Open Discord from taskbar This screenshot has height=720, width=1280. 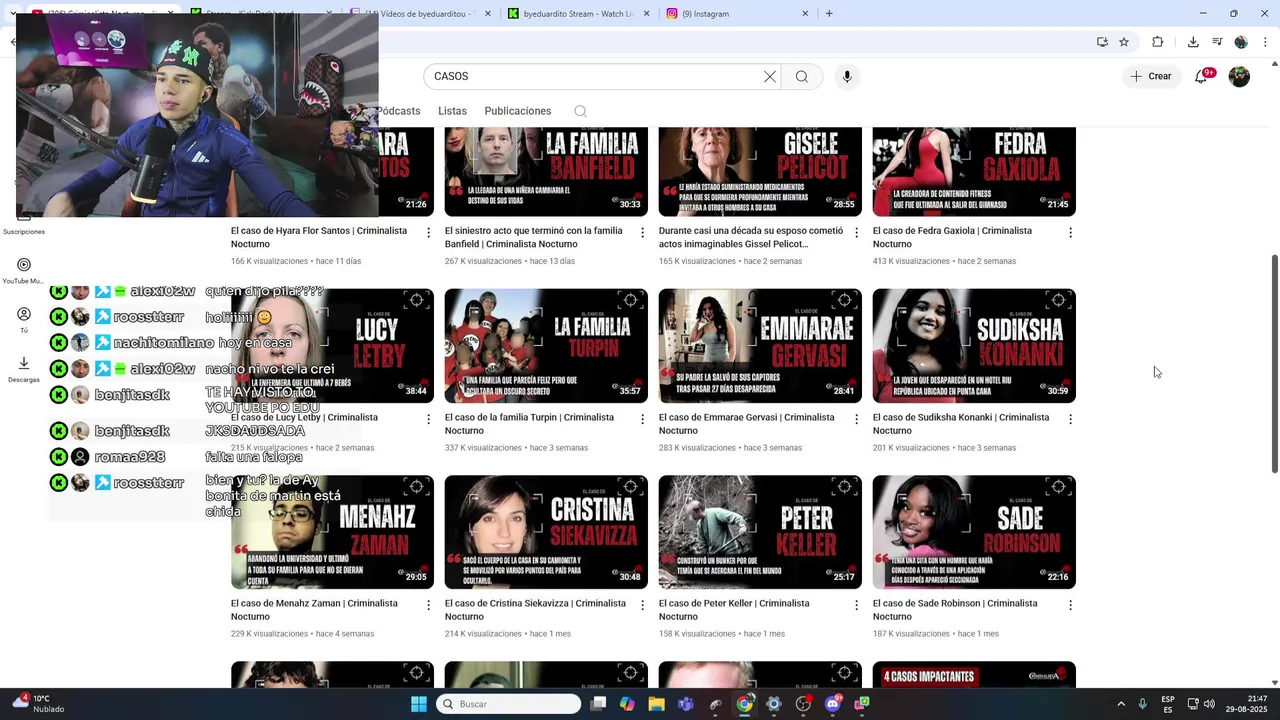coord(833,704)
